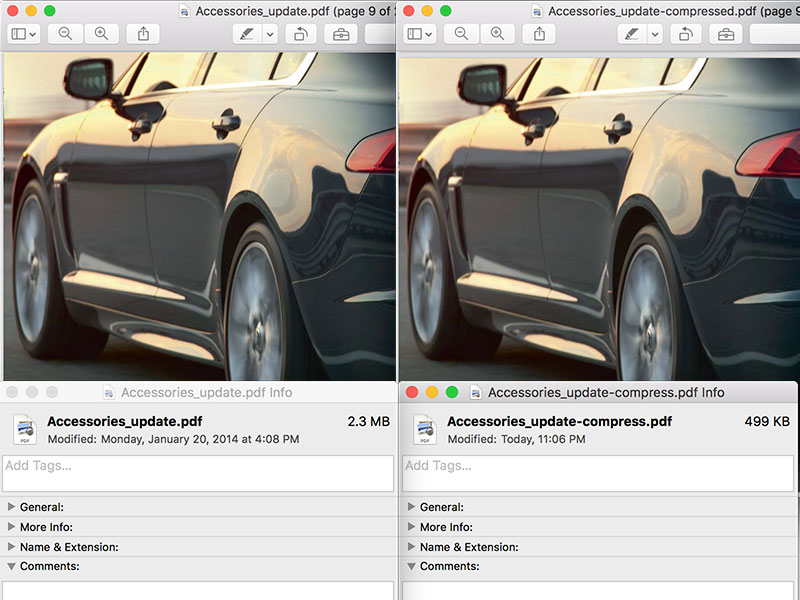
Task: Expand Name & Extension in Accessories_update-compress.pdf Info
Action: tap(411, 546)
